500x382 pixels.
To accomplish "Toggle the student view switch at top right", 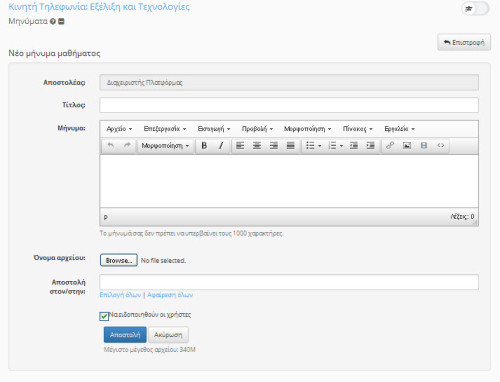I will click(475, 9).
